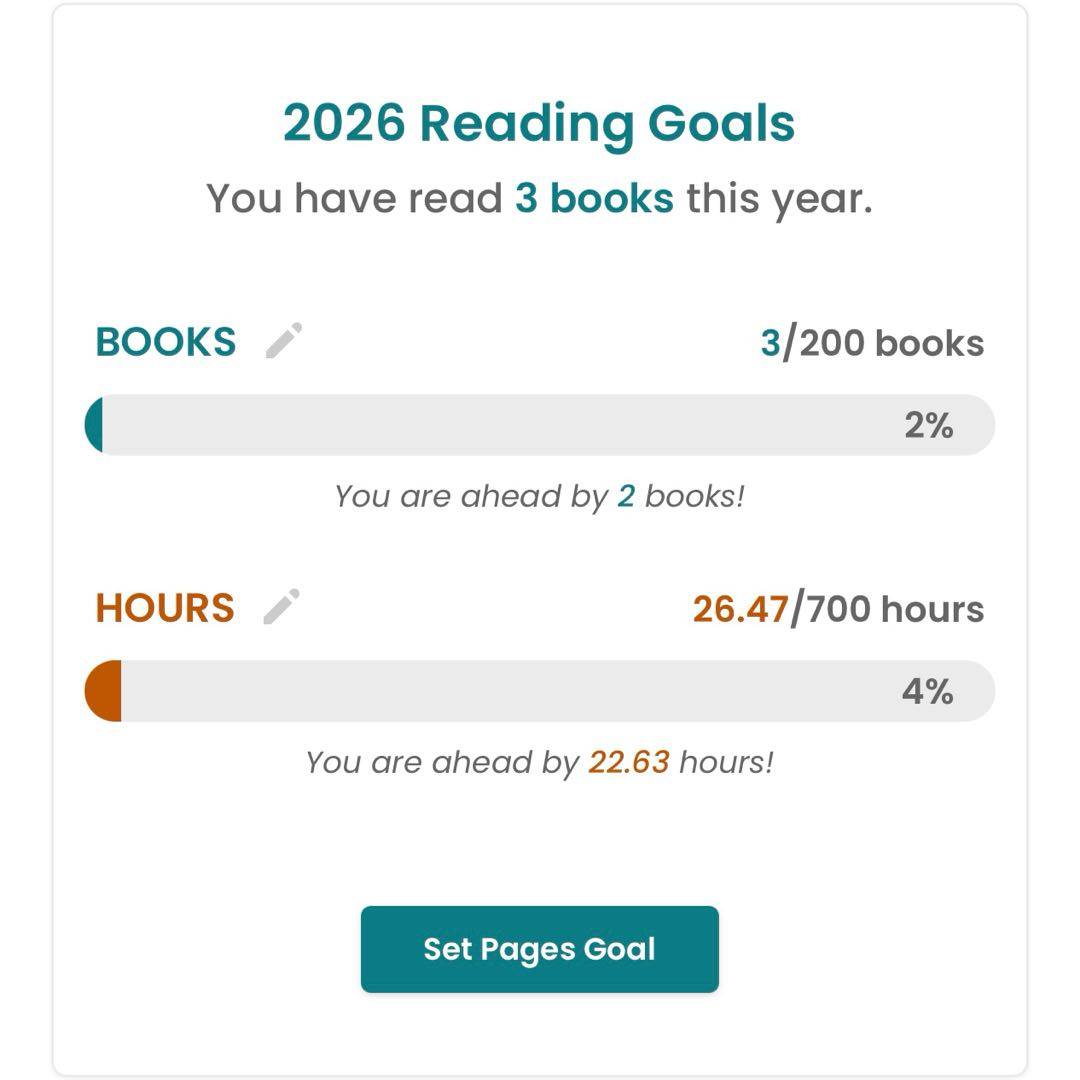This screenshot has width=1080, height=1080.
Task: Open the "3 books" link in subtitle
Action: pyautogui.click(x=594, y=198)
